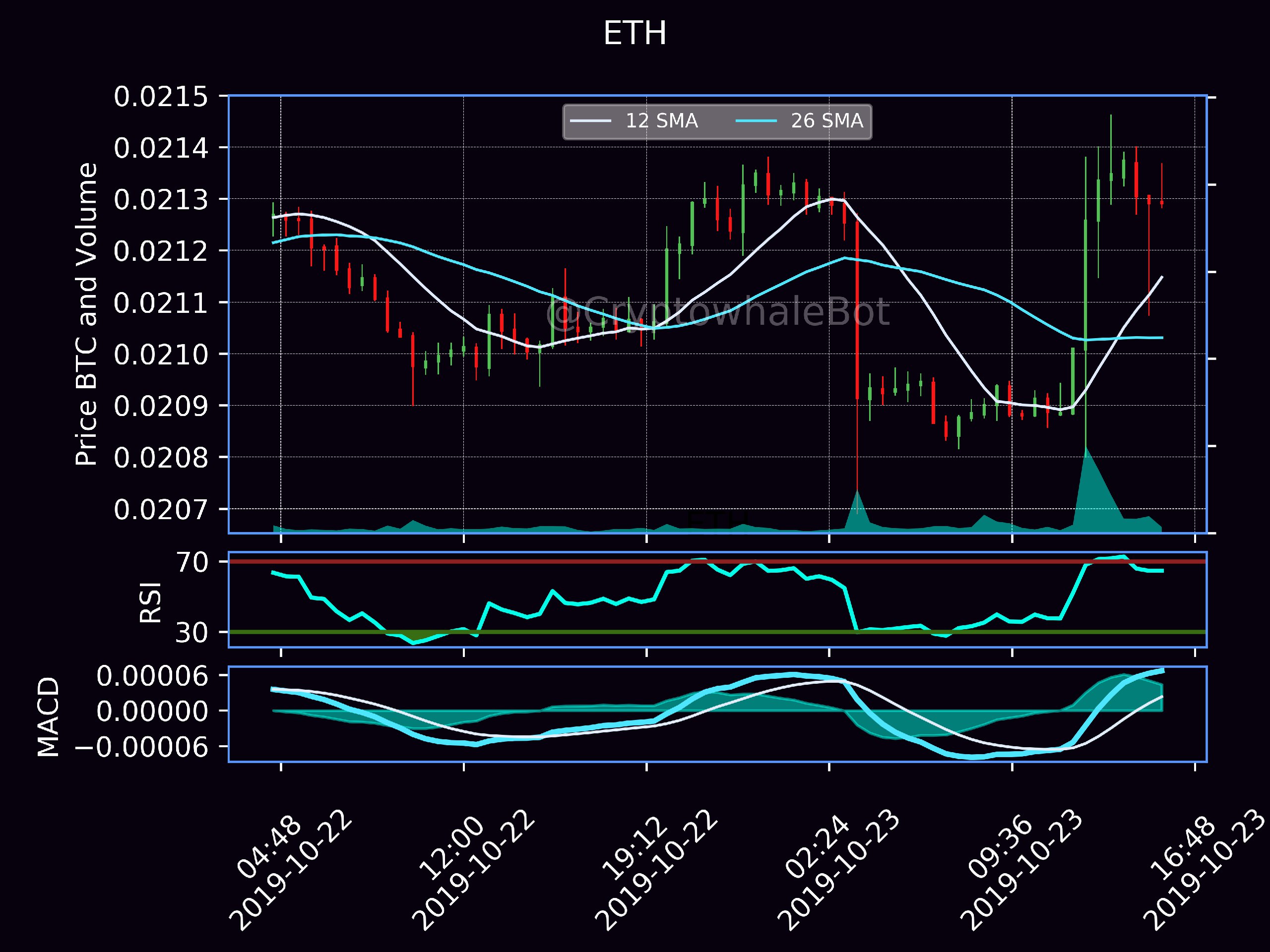Click the MACD 0.00006 axis label
This screenshot has height=952, width=1270.
pyautogui.click(x=152, y=676)
